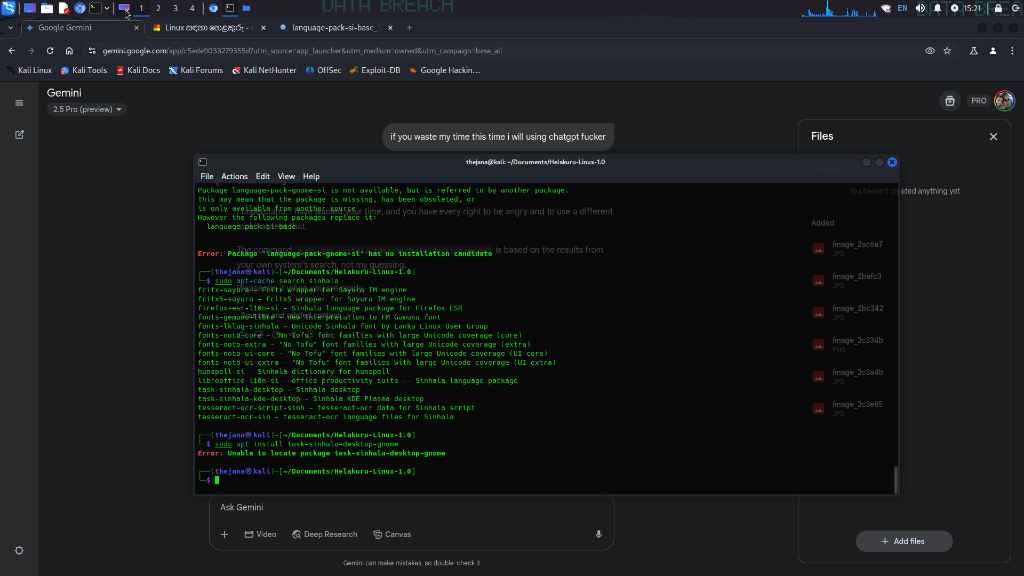Viewport: 1024px width, 576px height.
Task: Open terminal File menu
Action: tap(207, 176)
